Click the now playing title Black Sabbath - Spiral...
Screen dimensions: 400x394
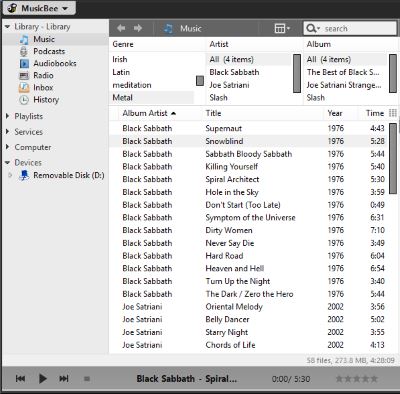pyautogui.click(x=187, y=379)
